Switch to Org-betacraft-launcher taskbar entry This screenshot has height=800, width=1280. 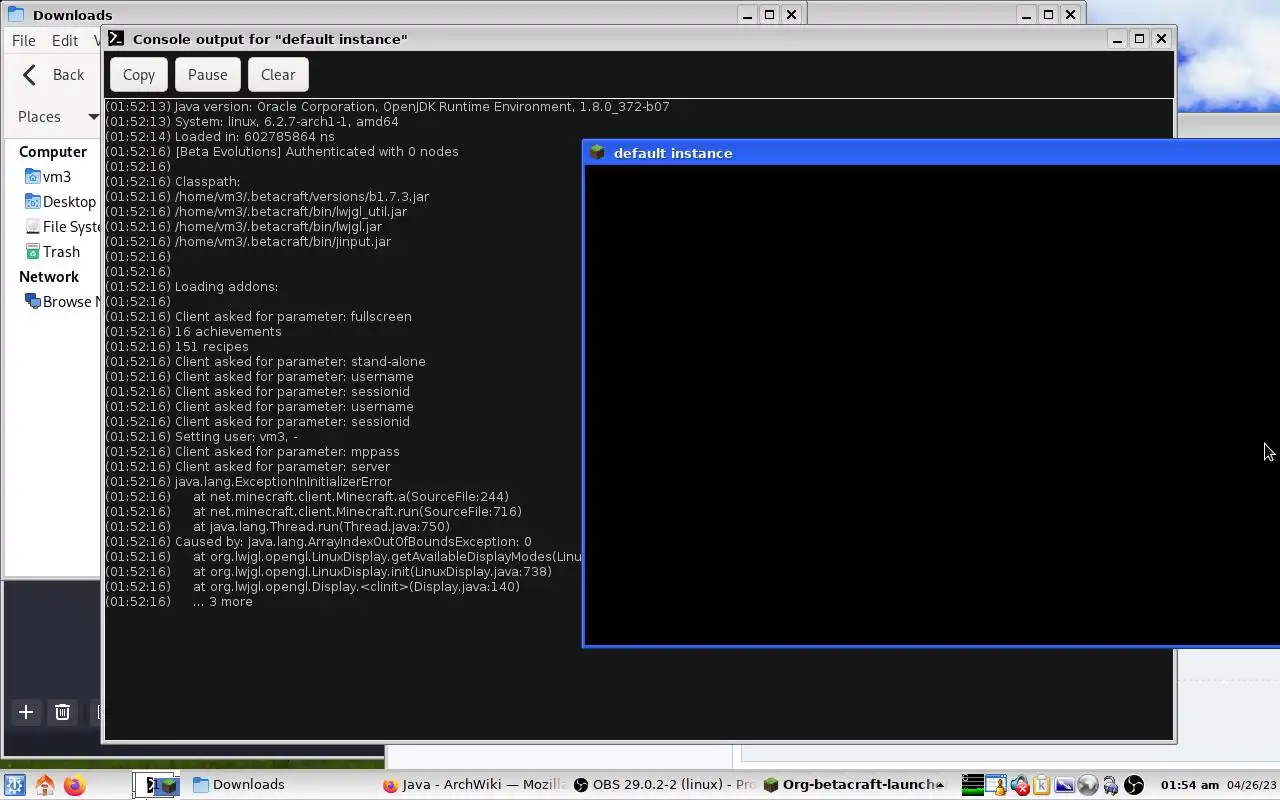tap(852, 785)
